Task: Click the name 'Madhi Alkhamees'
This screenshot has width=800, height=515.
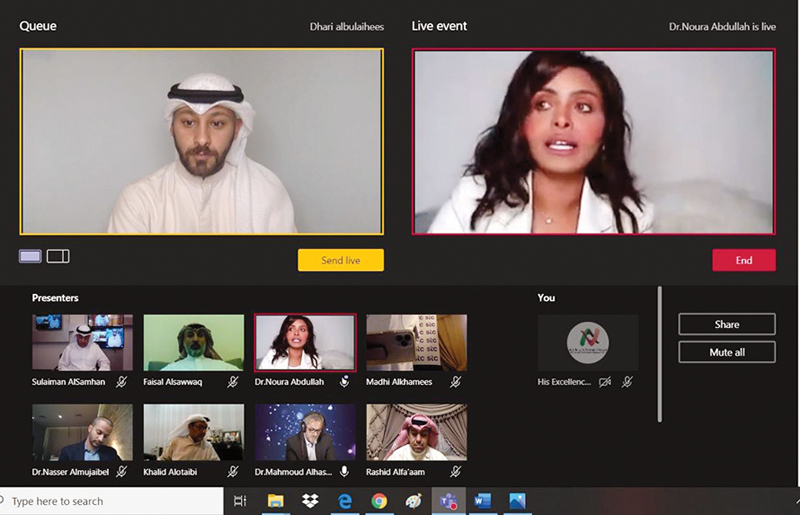Action: point(399,382)
